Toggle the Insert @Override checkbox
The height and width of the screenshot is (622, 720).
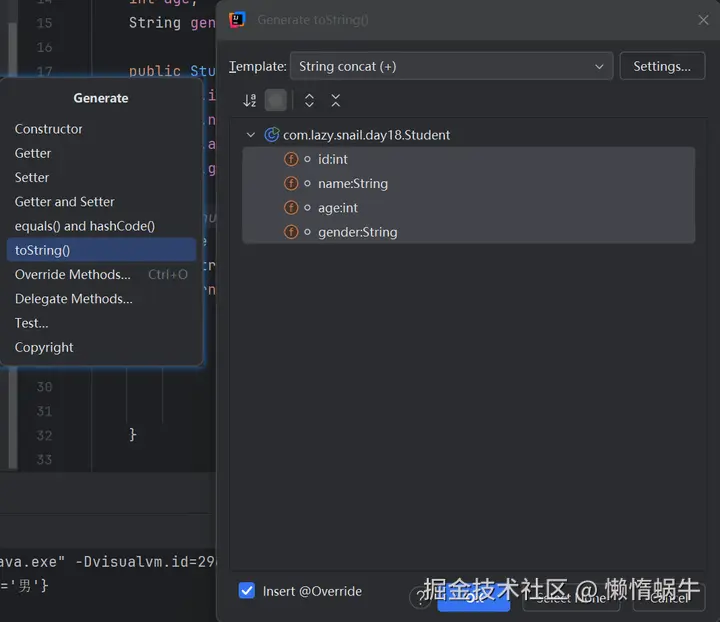pyautogui.click(x=247, y=591)
